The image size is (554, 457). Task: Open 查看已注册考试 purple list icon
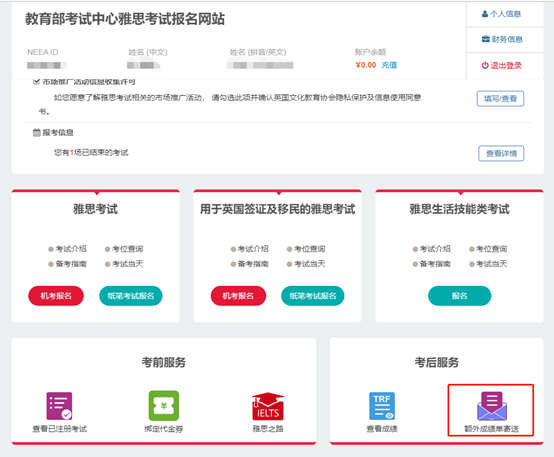[x=59, y=406]
